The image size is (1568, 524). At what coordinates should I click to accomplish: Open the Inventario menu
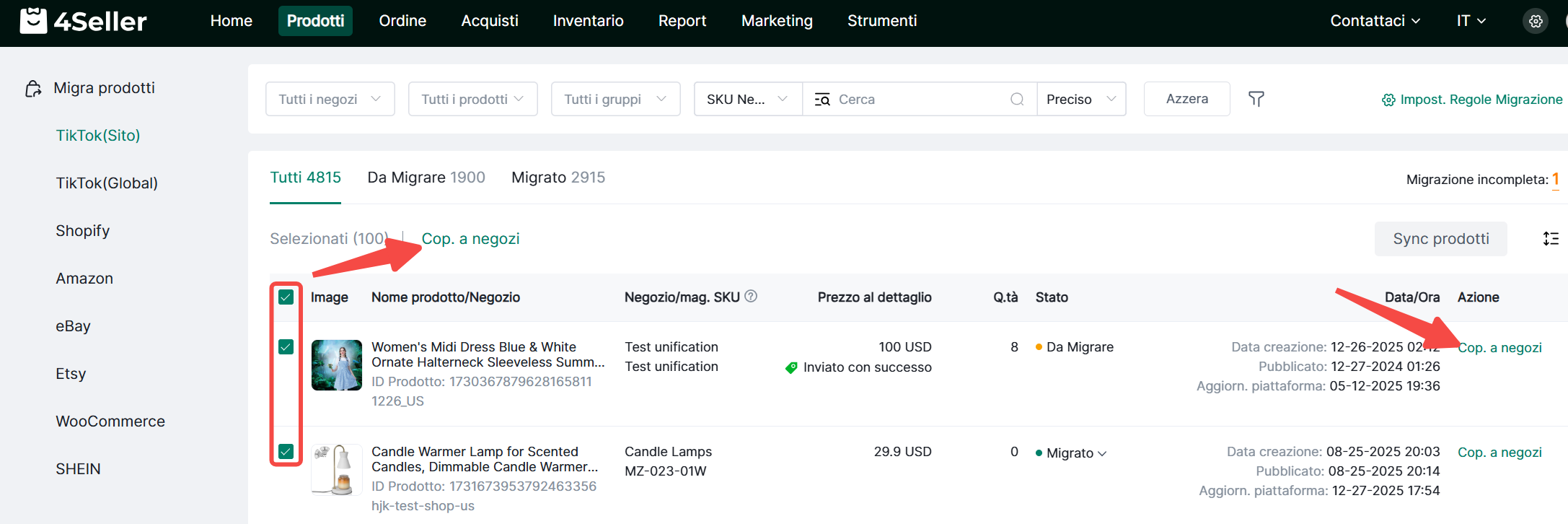point(588,21)
